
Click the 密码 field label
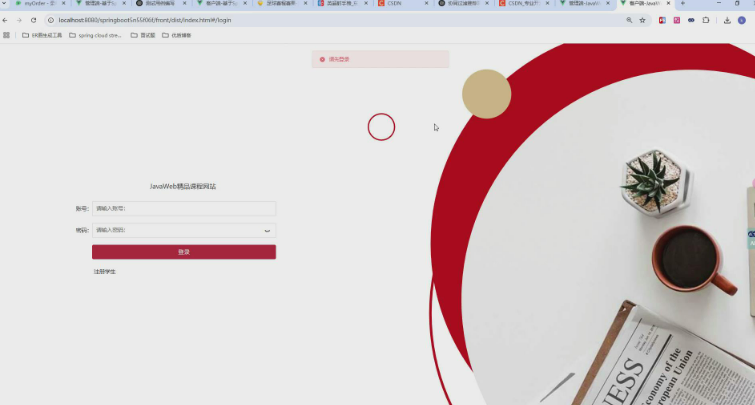(x=82, y=230)
